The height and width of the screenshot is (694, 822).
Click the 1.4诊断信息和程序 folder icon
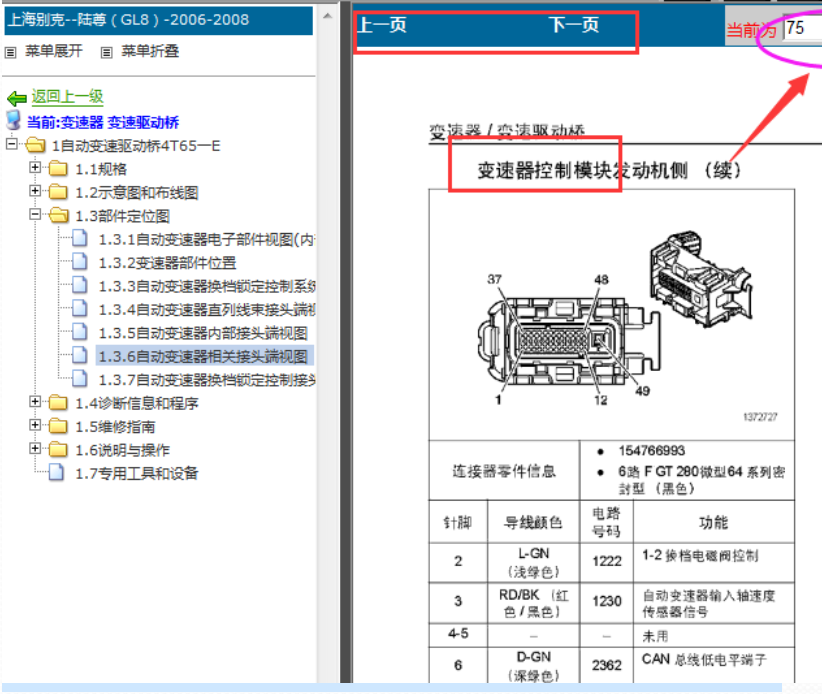58,403
